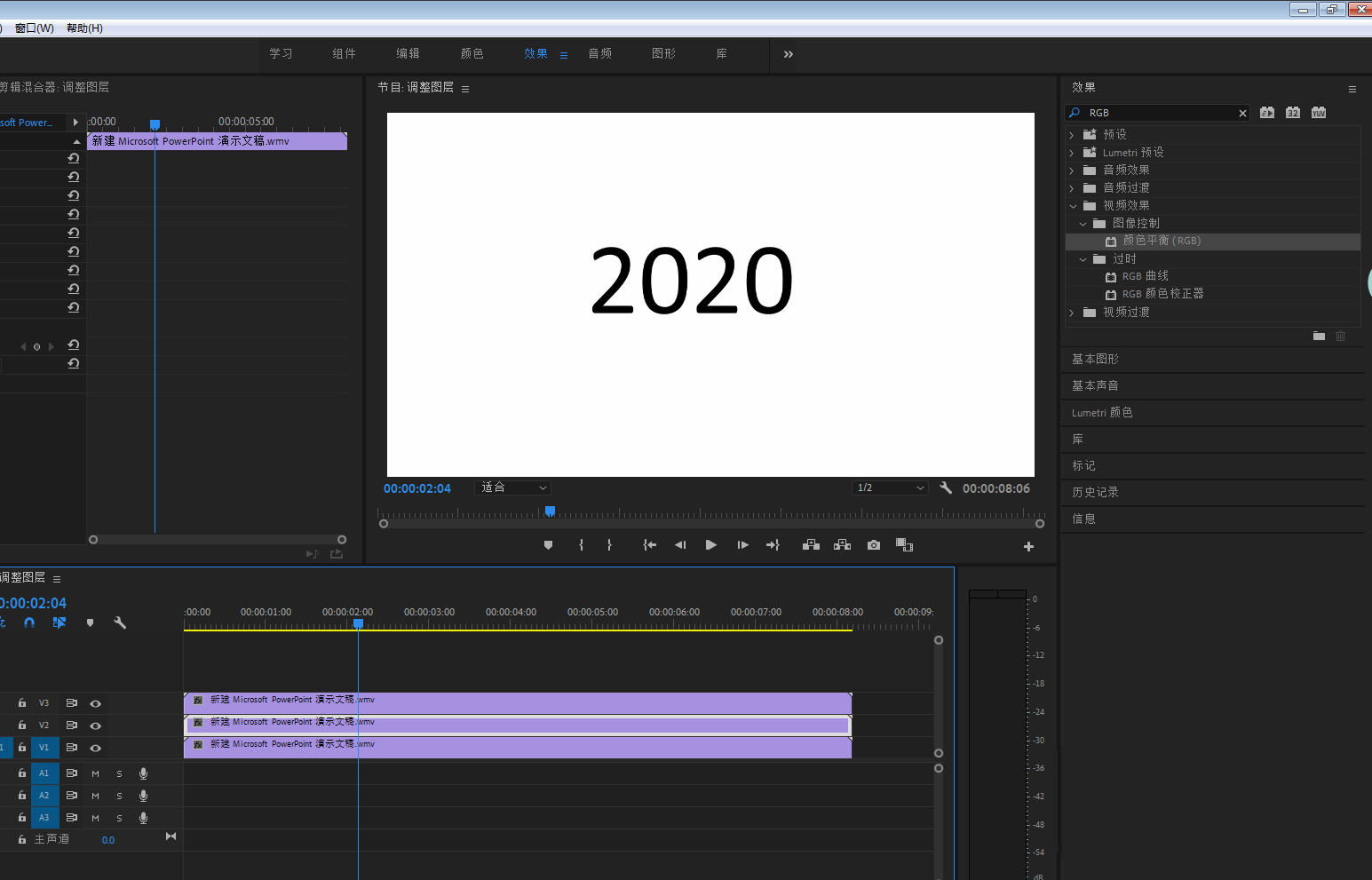Toggle V3 track output eye icon
The width and height of the screenshot is (1372, 880).
pyautogui.click(x=95, y=703)
